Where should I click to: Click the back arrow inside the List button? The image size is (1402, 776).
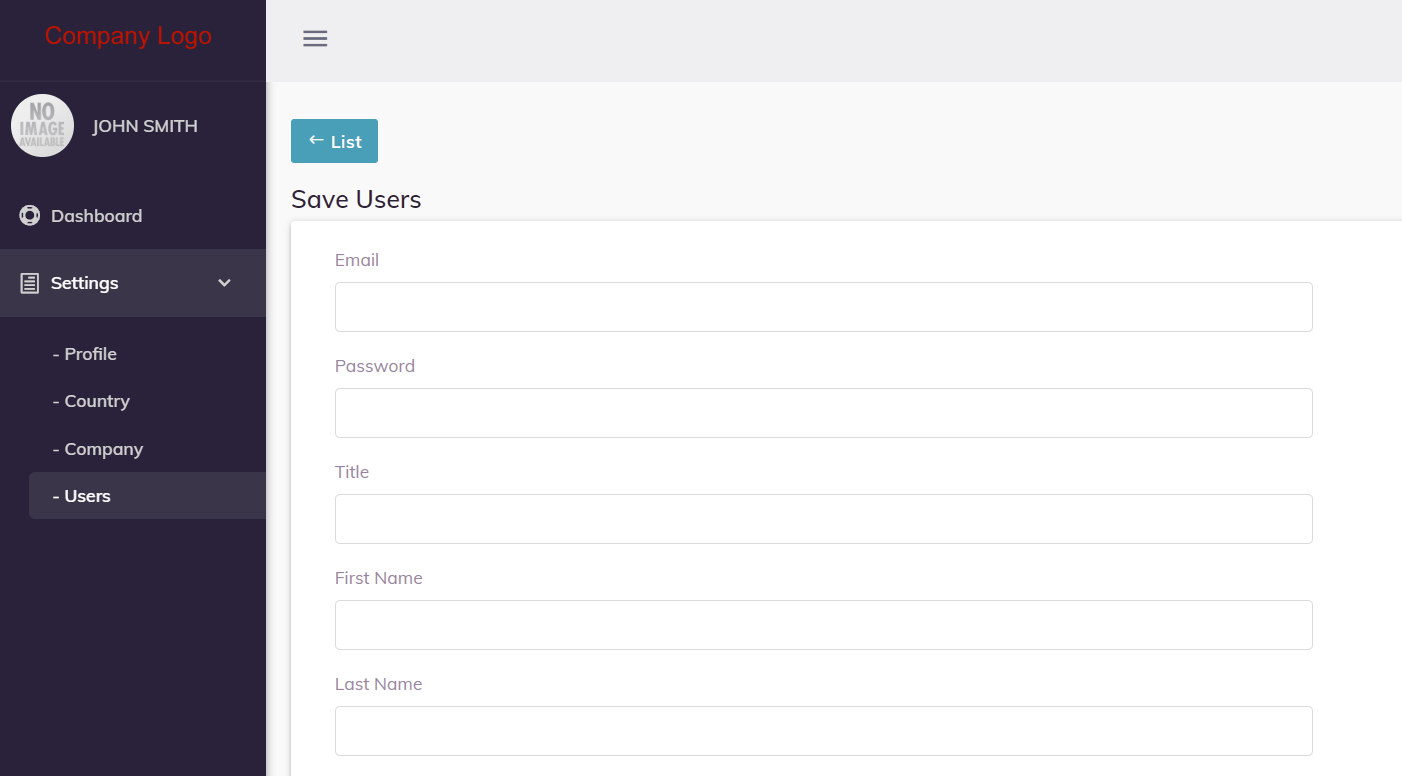316,140
